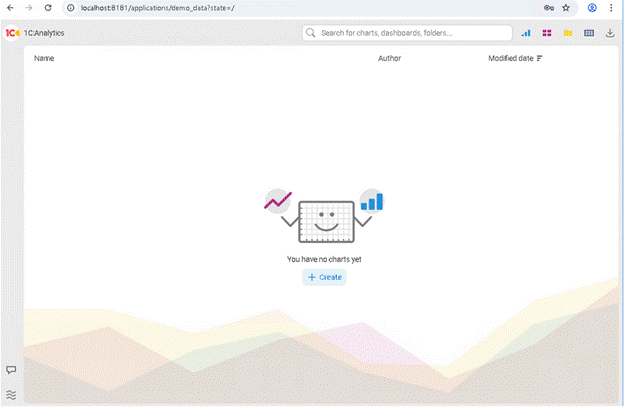624x408 pixels.
Task: Click the browser address bar URL
Action: (158, 8)
